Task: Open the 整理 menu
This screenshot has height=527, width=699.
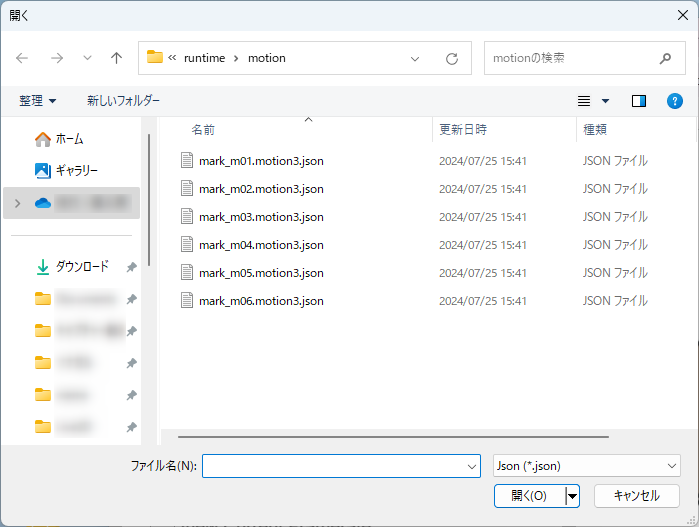Action: (38, 101)
